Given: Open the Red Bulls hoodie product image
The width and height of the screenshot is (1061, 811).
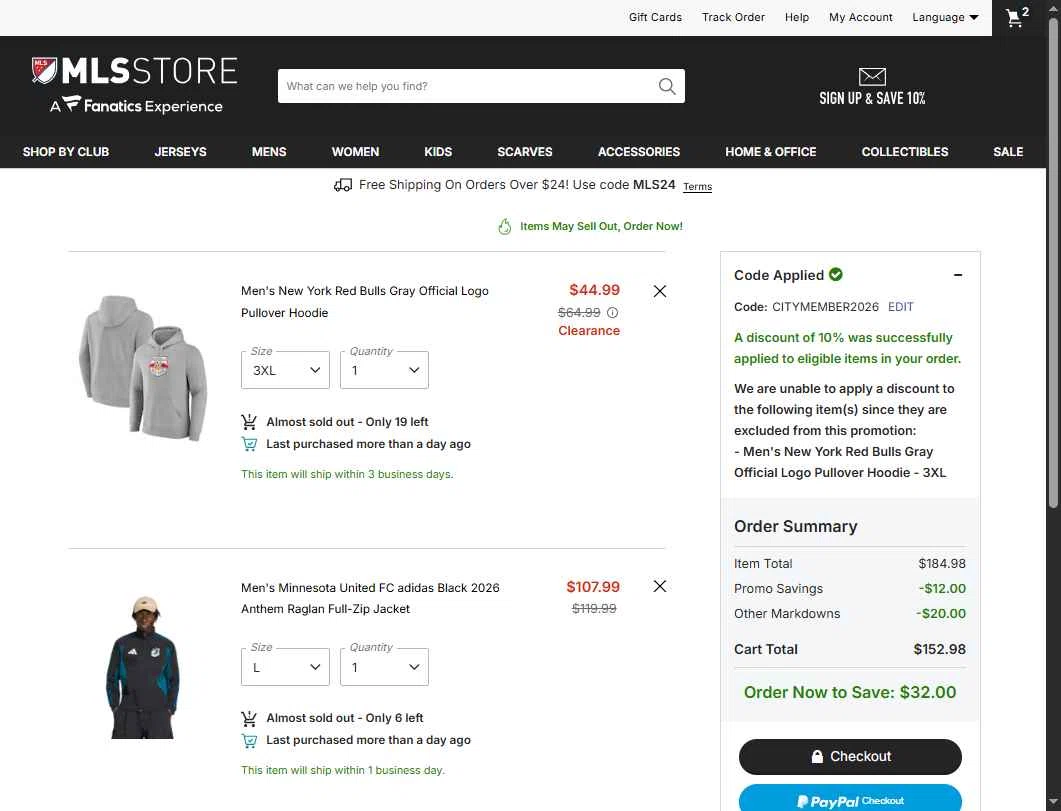Looking at the screenshot, I should tap(143, 369).
